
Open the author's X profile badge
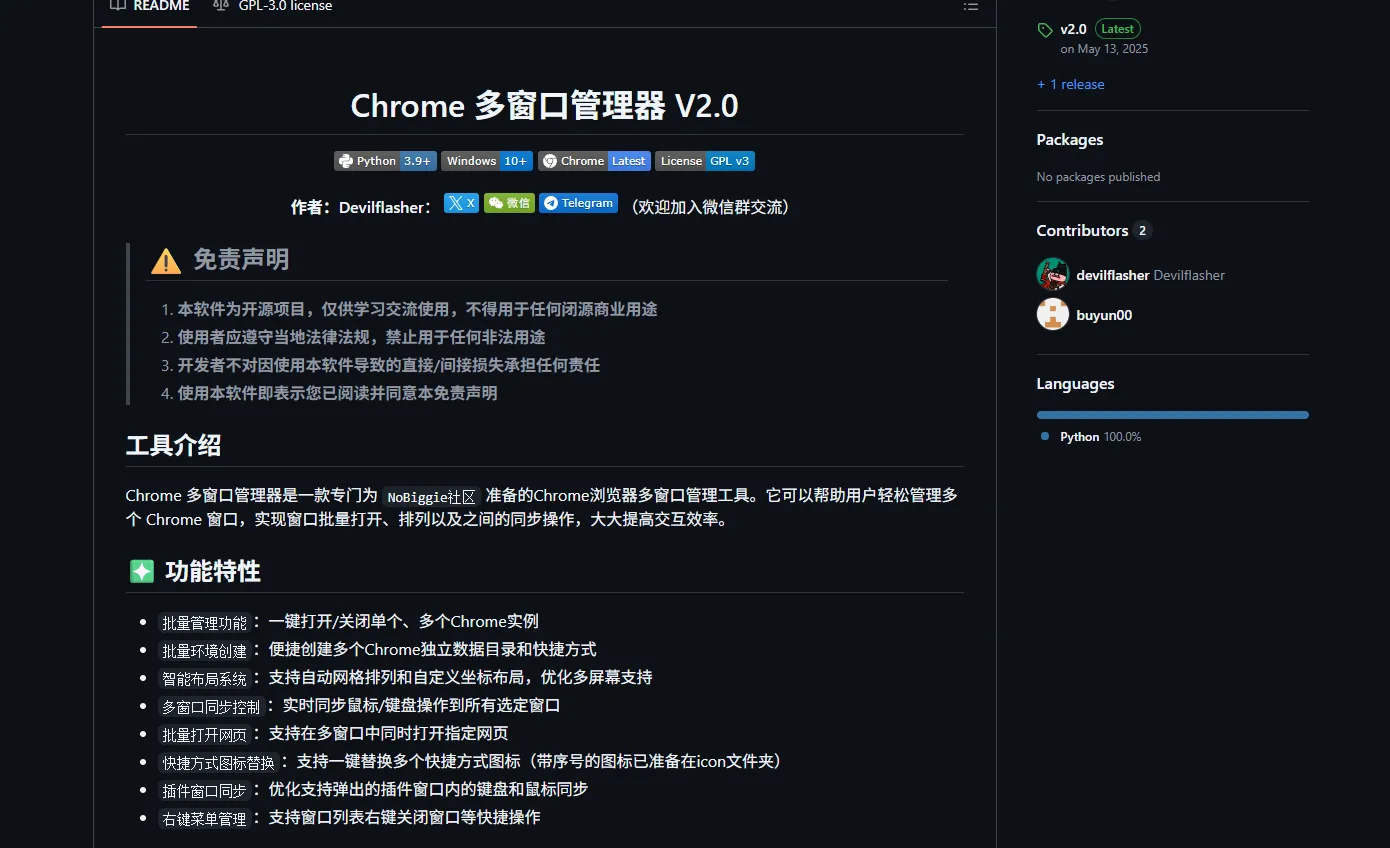(460, 202)
